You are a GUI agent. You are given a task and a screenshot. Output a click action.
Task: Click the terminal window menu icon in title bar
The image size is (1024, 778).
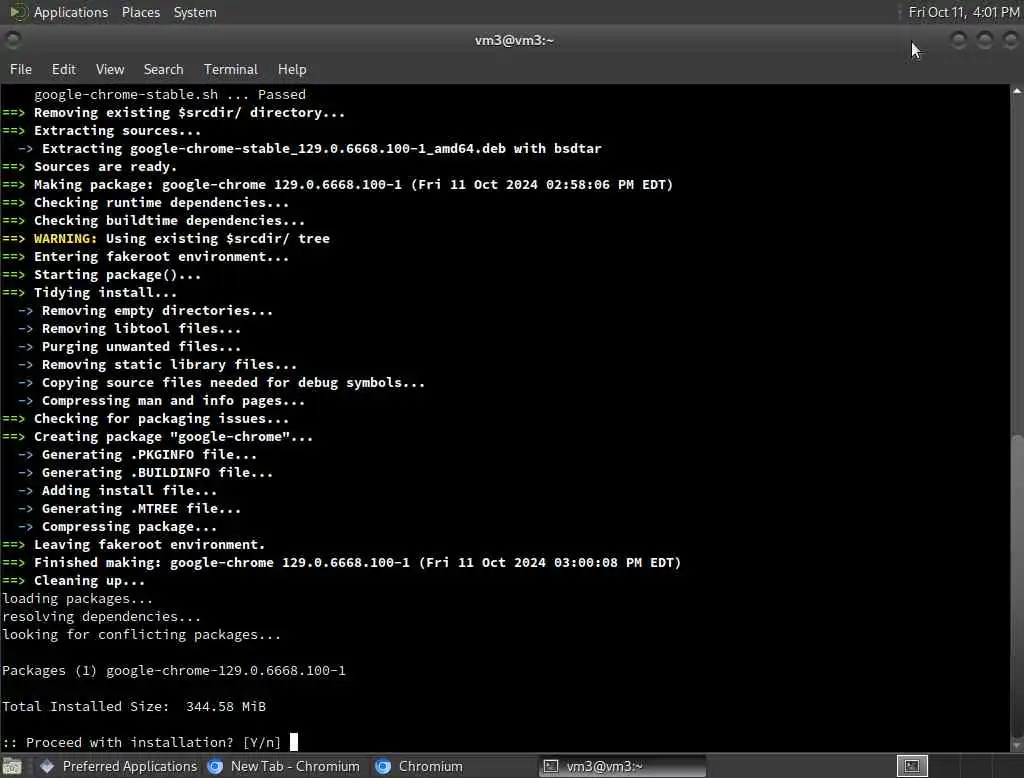click(13, 41)
